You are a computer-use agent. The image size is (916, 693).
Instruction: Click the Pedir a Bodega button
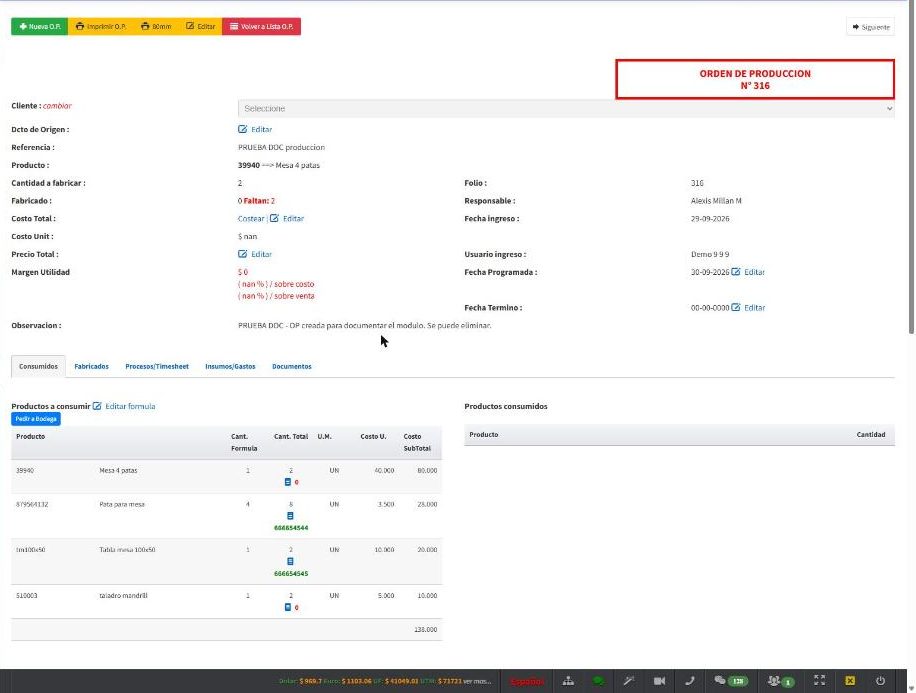36,419
